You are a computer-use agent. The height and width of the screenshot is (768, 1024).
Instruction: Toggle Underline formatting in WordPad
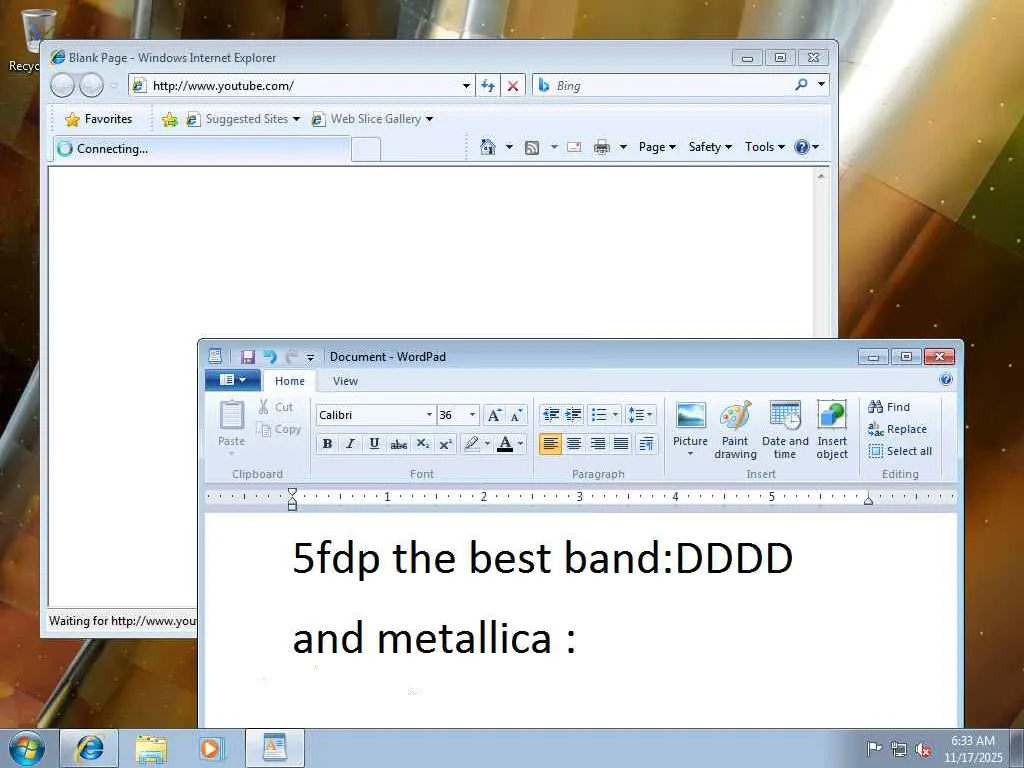tap(374, 444)
